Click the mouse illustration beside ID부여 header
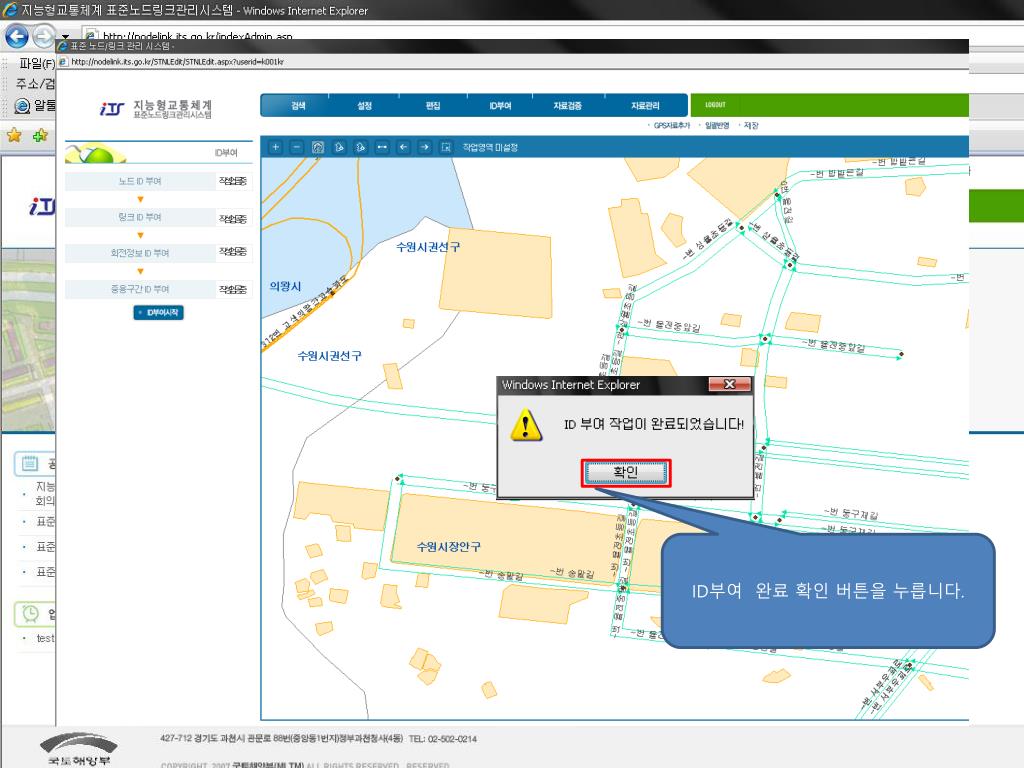The width and height of the screenshot is (1024, 768). point(96,153)
